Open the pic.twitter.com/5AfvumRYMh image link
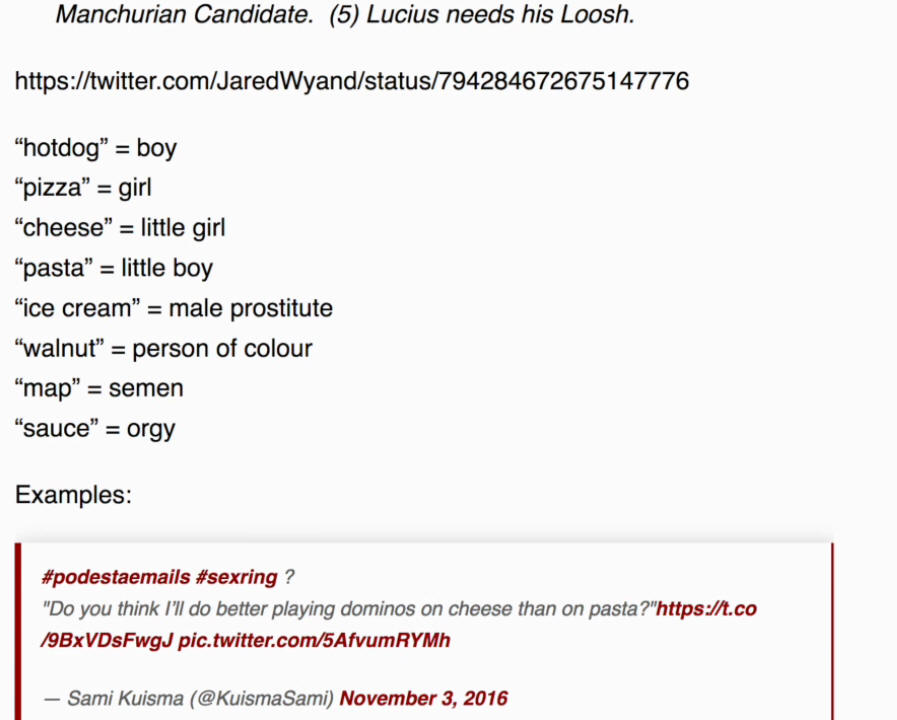This screenshot has width=897, height=720. click(314, 640)
